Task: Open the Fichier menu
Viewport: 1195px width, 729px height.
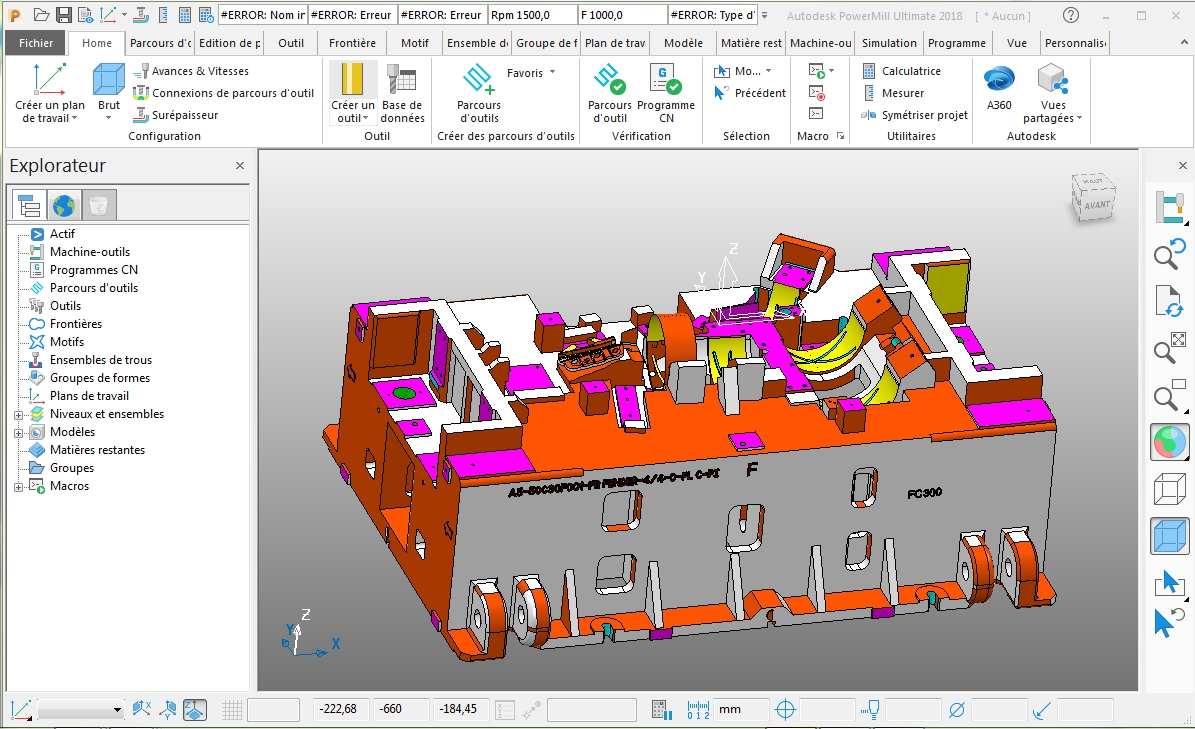Action: coord(34,43)
